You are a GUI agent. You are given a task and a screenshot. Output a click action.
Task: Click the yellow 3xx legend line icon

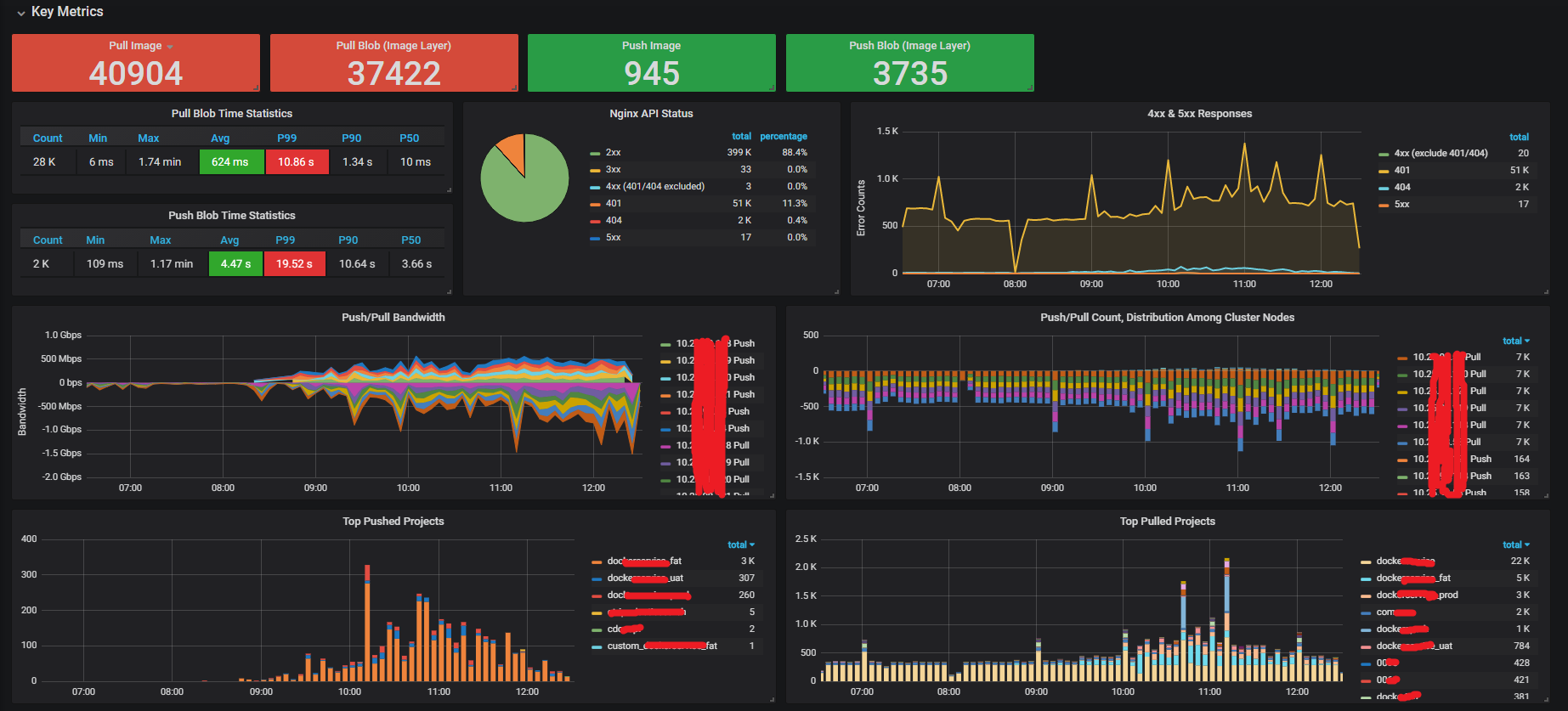[x=595, y=170]
